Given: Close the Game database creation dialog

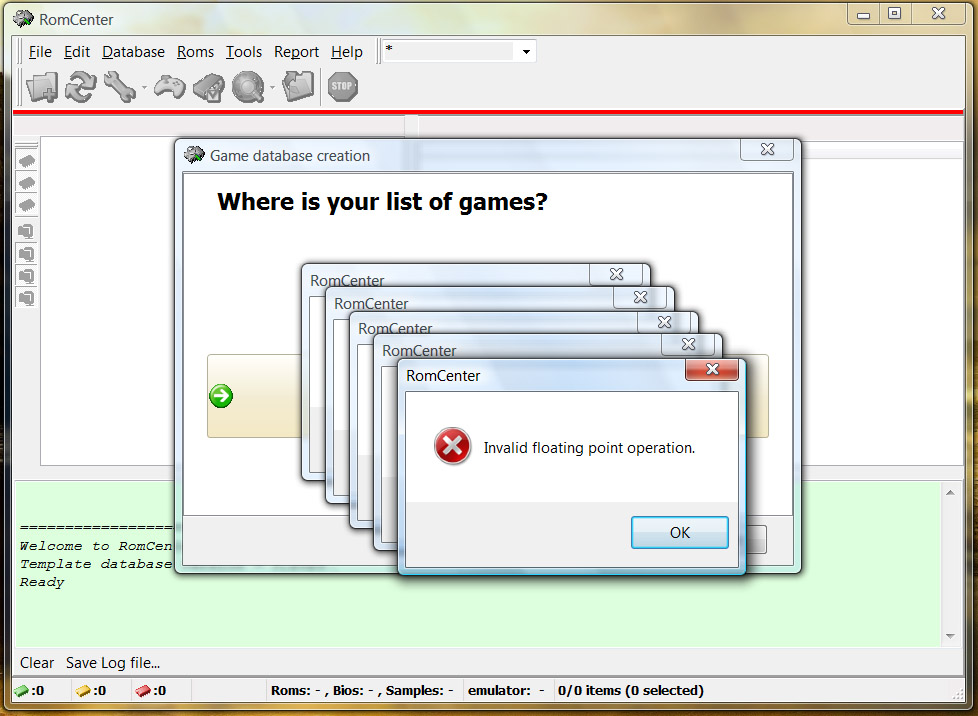Looking at the screenshot, I should tap(767, 149).
